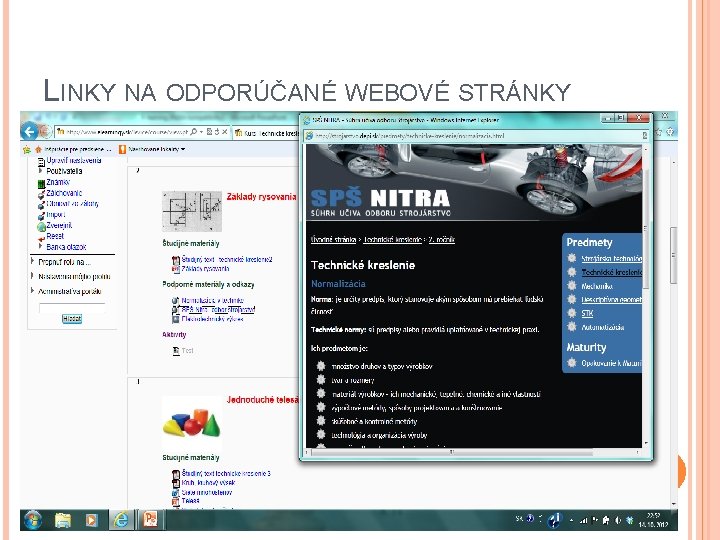Open Automatizácia in Predmety sidebar

[x=602, y=327]
